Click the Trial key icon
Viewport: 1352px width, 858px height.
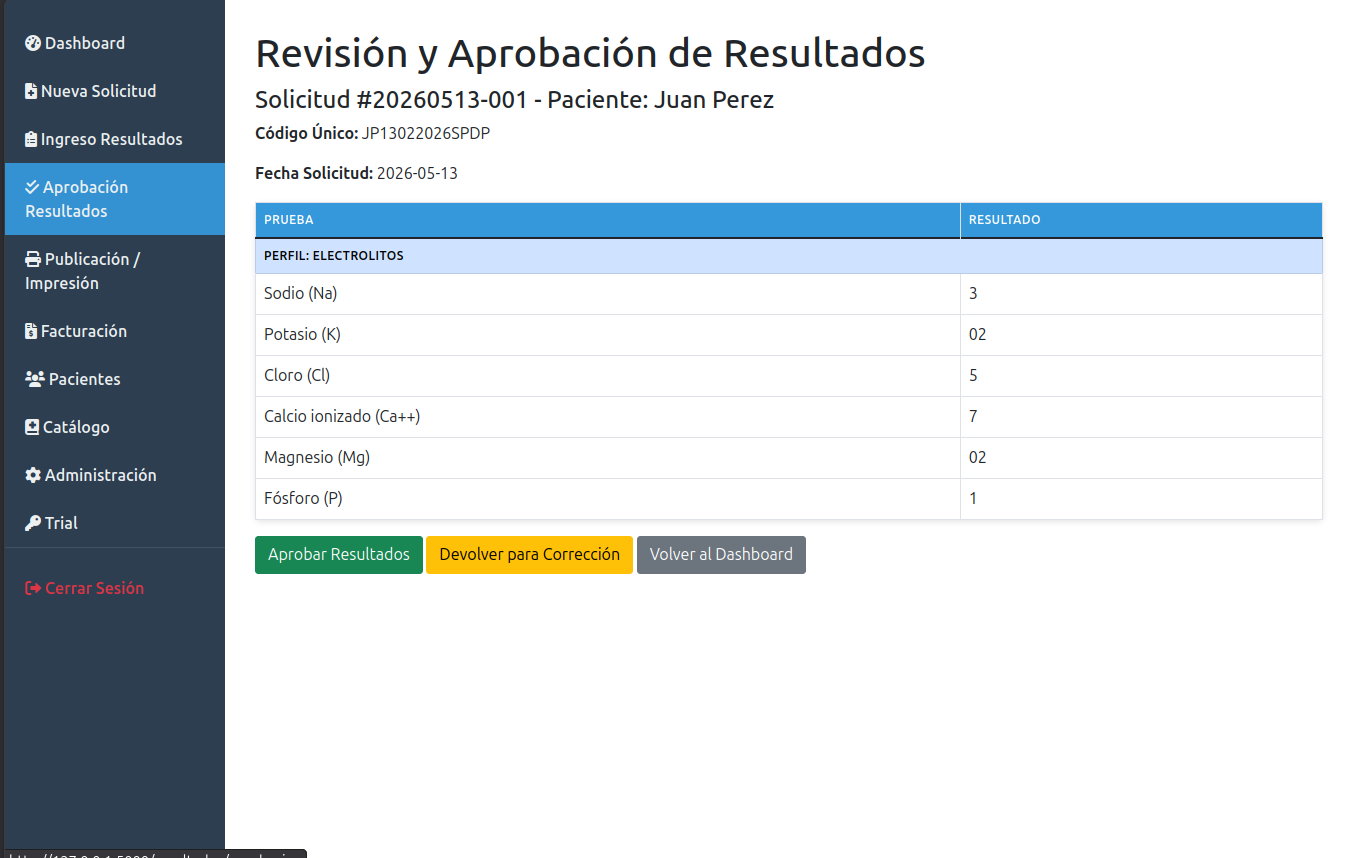[x=33, y=523]
